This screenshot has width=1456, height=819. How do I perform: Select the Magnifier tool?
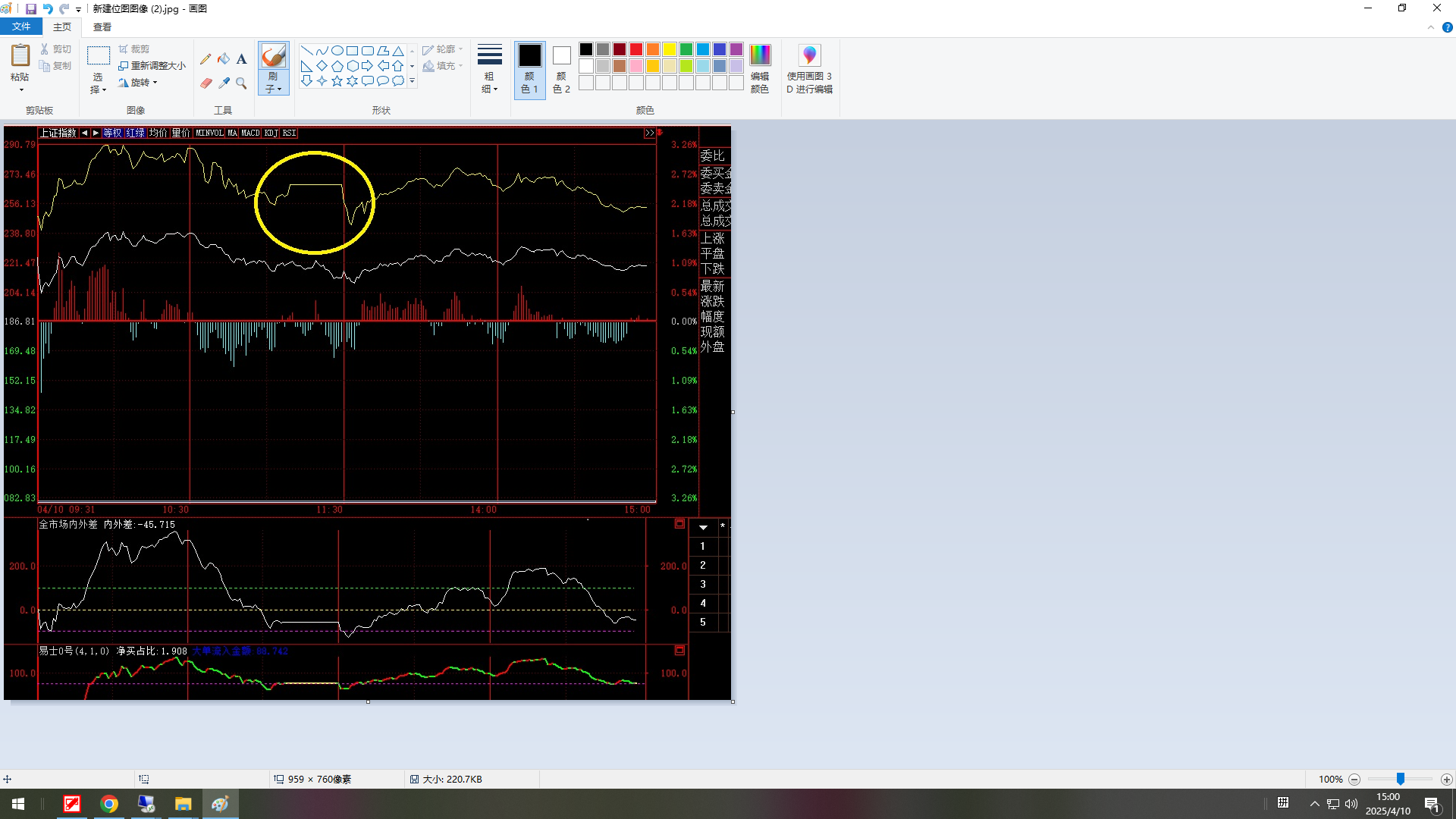pos(241,83)
